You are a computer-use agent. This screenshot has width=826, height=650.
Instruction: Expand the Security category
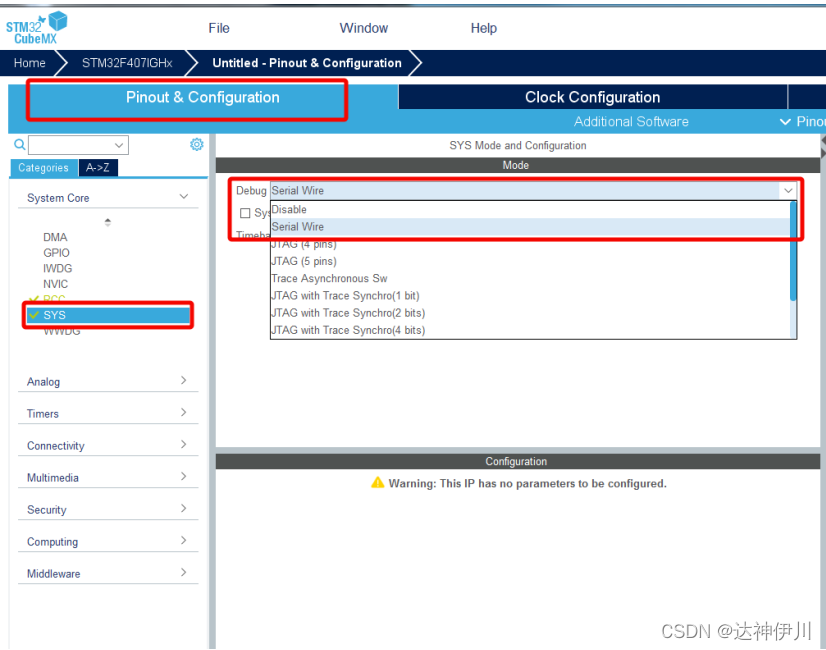tap(183, 508)
